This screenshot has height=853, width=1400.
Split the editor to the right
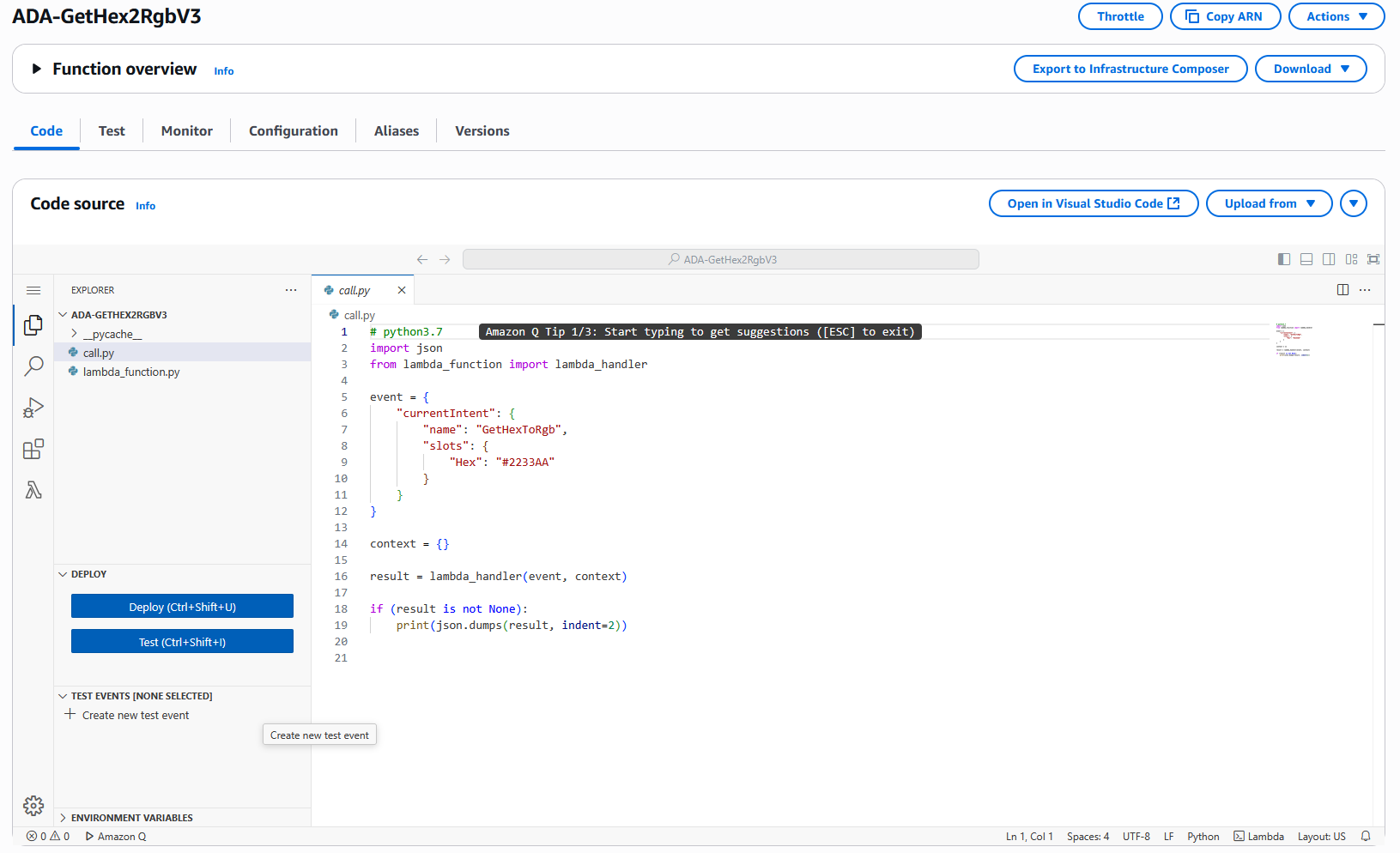[1342, 290]
